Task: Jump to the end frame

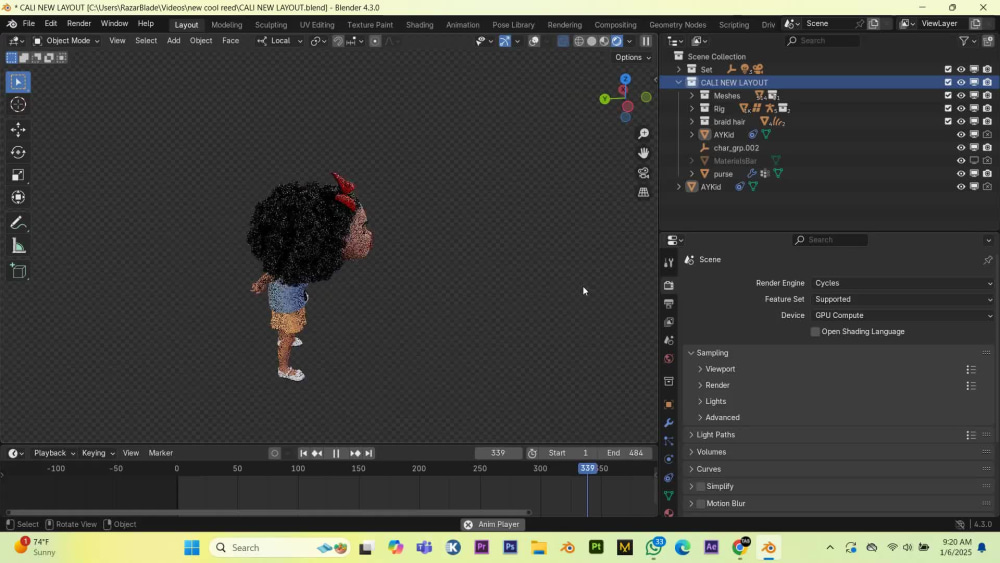Action: pyautogui.click(x=369, y=453)
